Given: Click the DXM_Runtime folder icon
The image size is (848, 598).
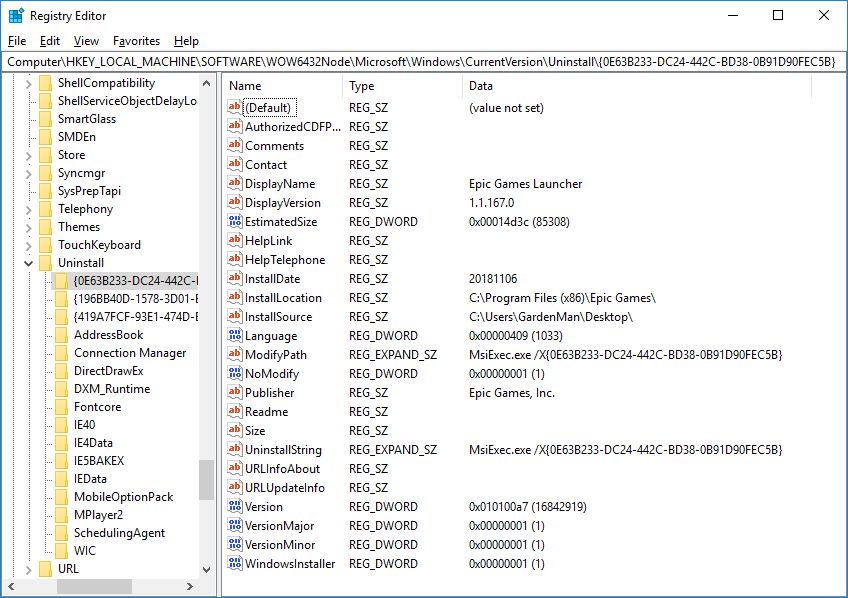Looking at the screenshot, I should click(62, 389).
